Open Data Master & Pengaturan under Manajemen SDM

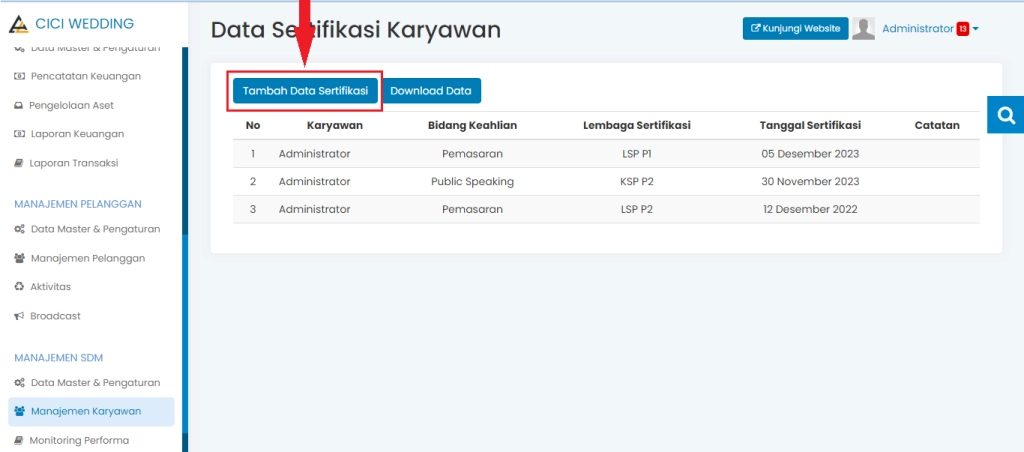[95, 382]
